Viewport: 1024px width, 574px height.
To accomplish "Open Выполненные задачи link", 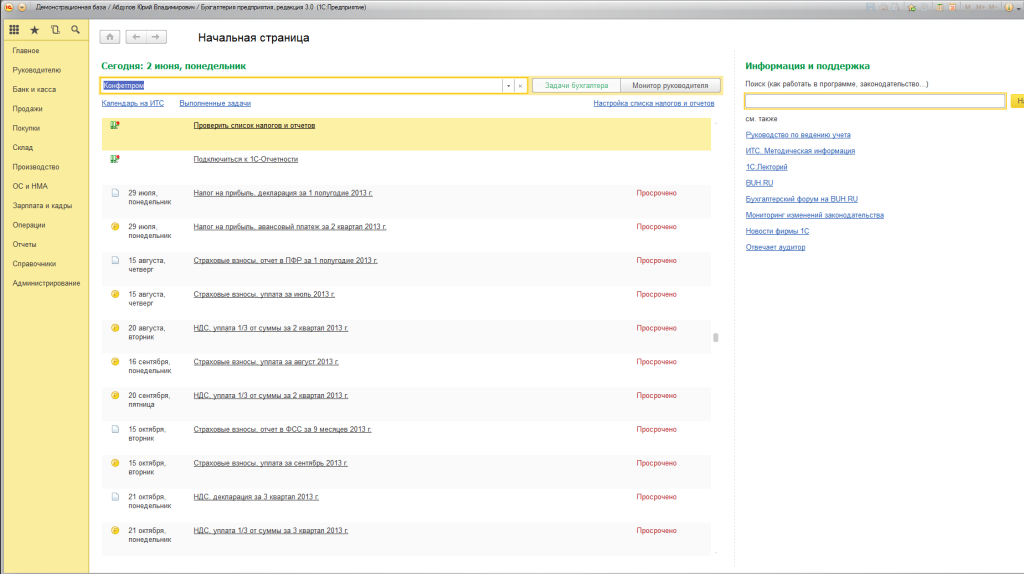I will coord(215,103).
